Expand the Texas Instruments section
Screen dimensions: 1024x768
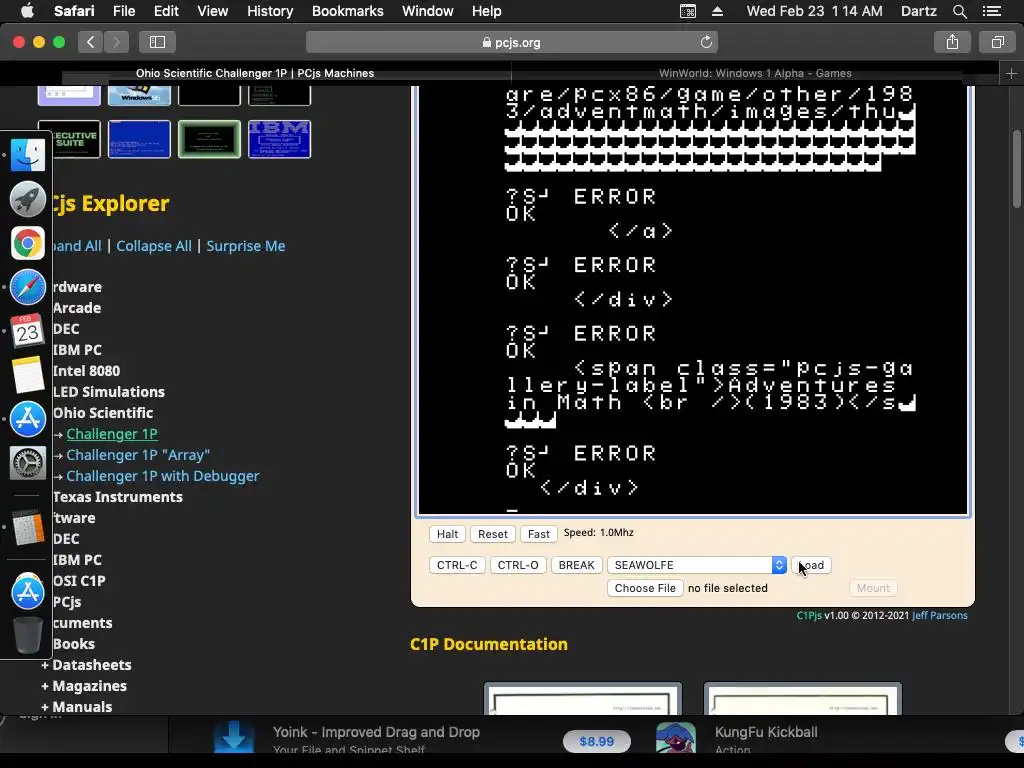(118, 497)
